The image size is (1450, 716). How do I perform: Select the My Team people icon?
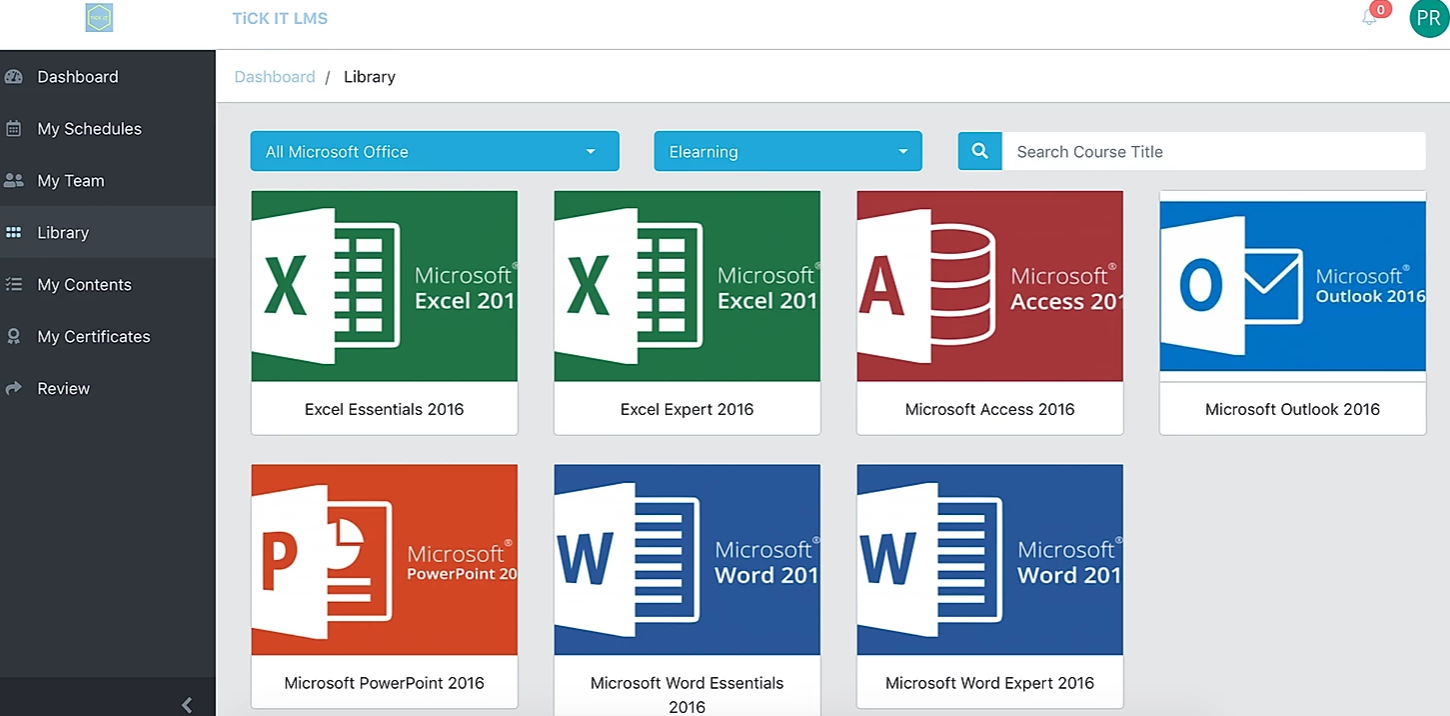16,180
